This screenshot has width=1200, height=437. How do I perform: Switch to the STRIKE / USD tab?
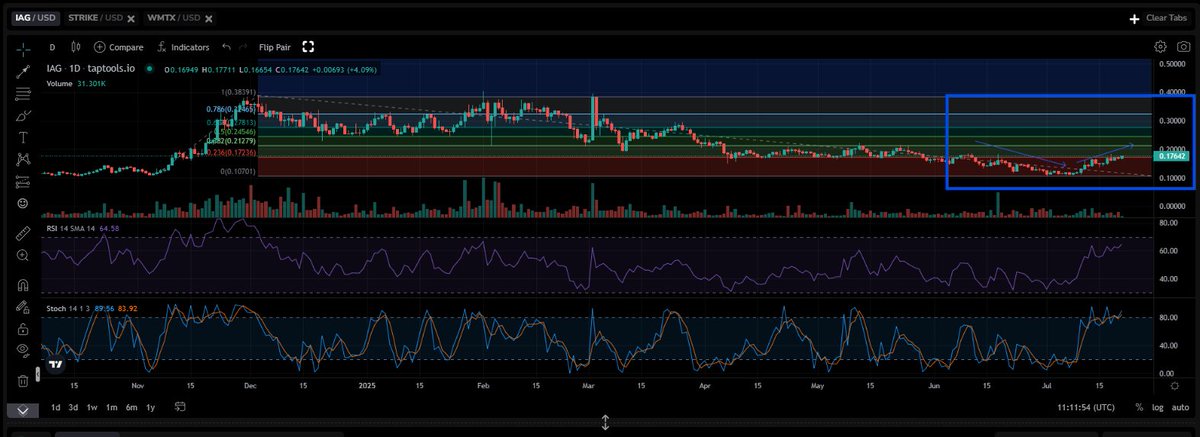click(x=95, y=18)
